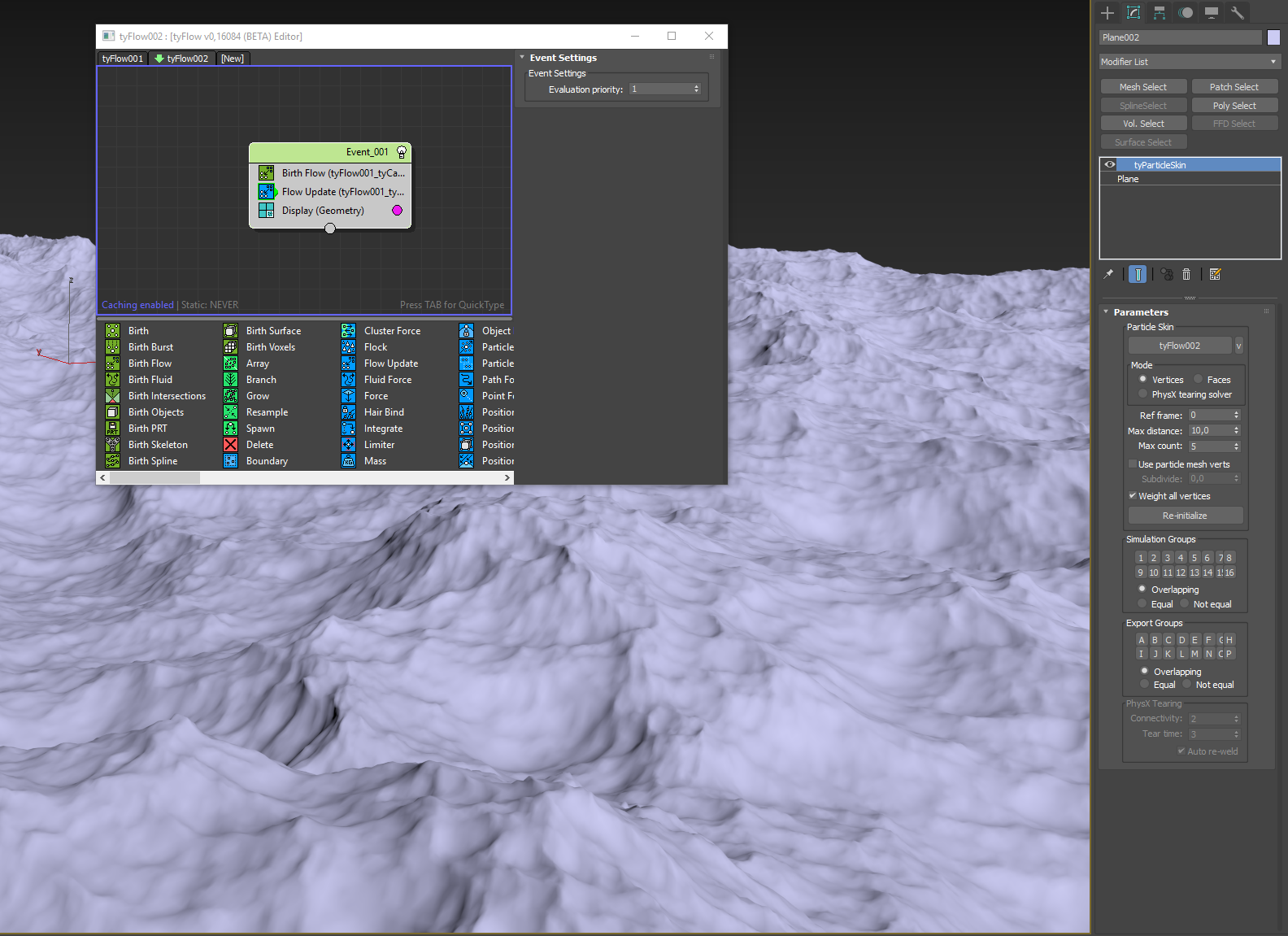Toggle tyParticleSkin modifier visibility eye
Screen dimensions: 1288x936
point(1110,165)
